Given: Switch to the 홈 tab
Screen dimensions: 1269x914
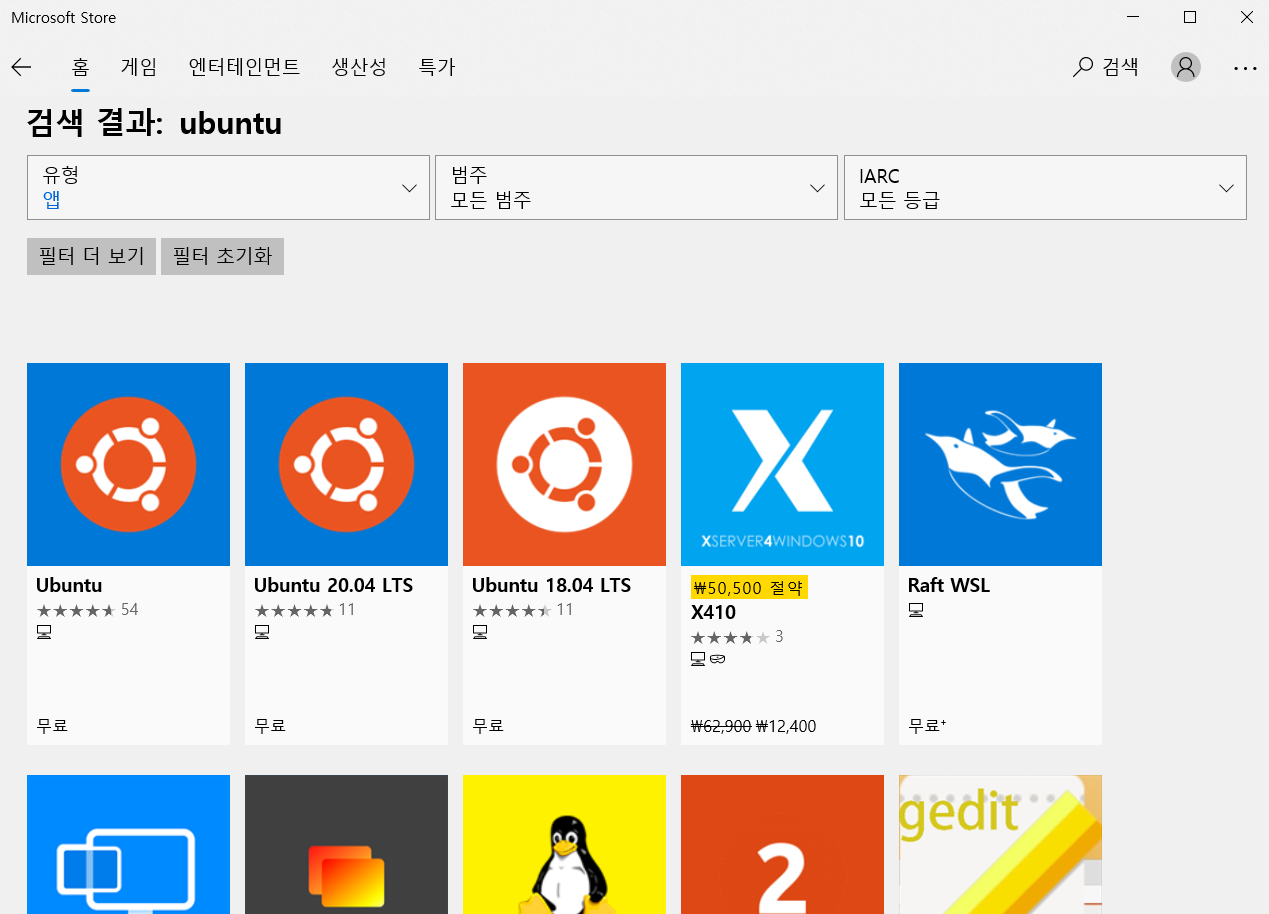Looking at the screenshot, I should coord(81,67).
